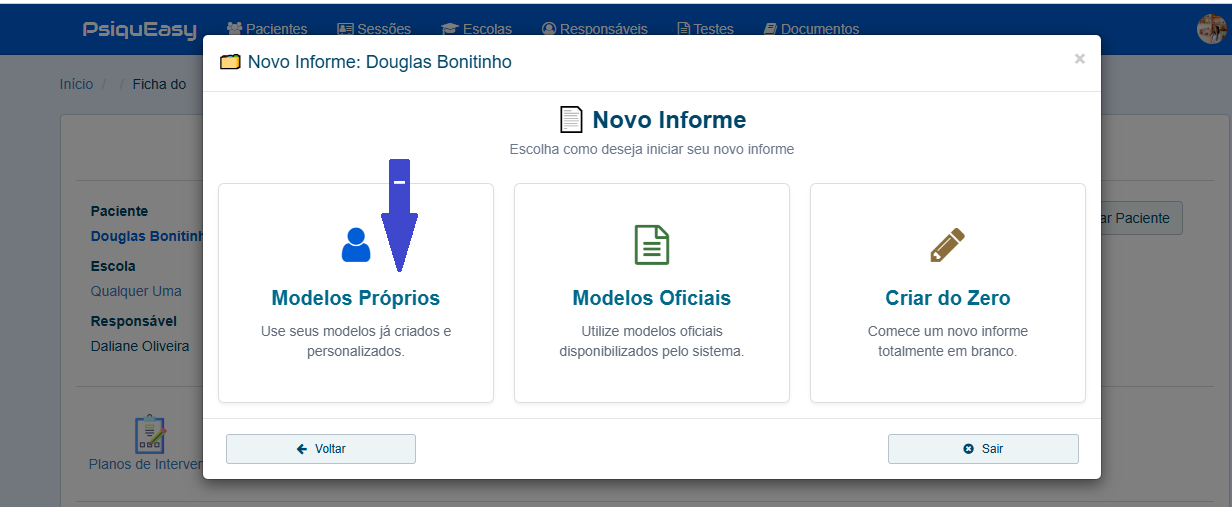Click the green document icon for Modelos Oficiais
Viewport: 1232px width, 507px height.
651,245
